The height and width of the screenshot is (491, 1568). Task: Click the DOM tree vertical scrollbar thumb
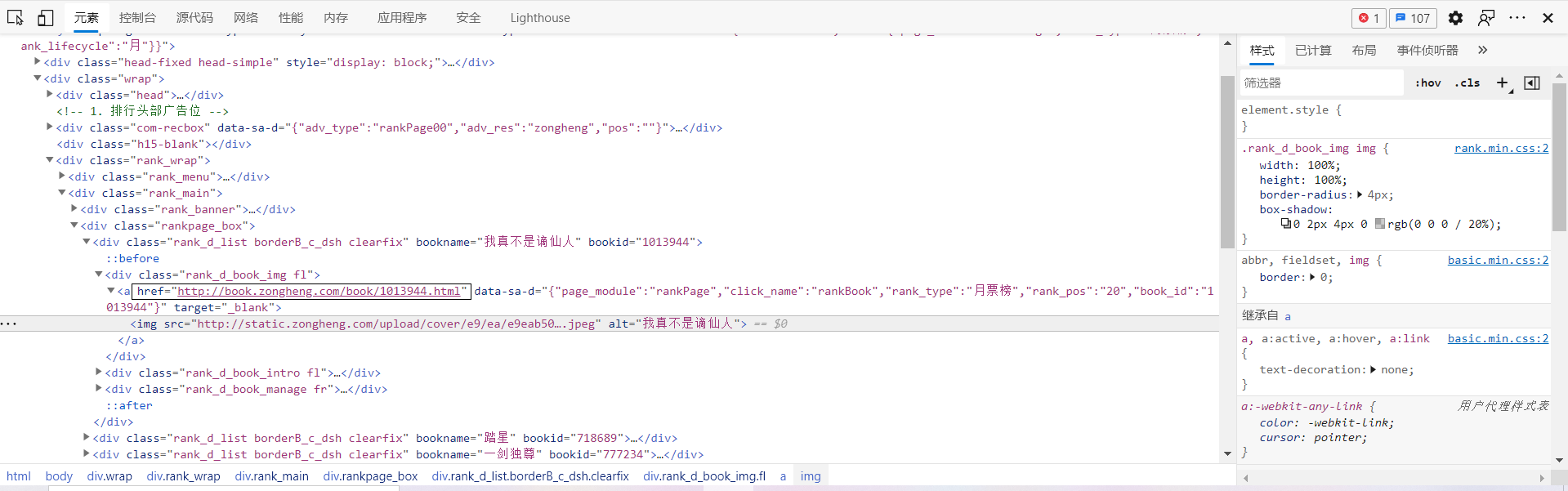point(1227,162)
